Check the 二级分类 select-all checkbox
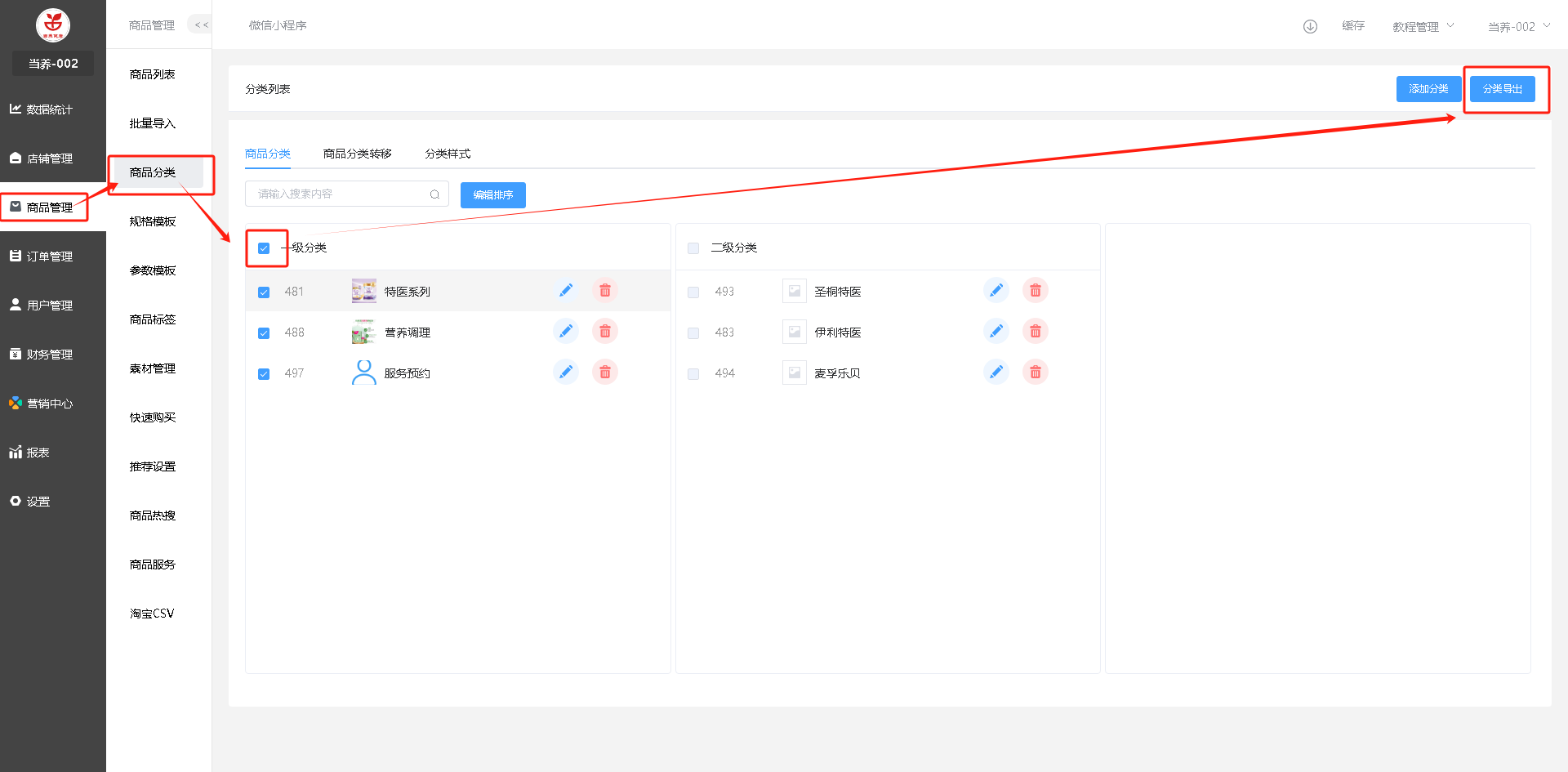Image resolution: width=1568 pixels, height=772 pixels. (x=693, y=248)
